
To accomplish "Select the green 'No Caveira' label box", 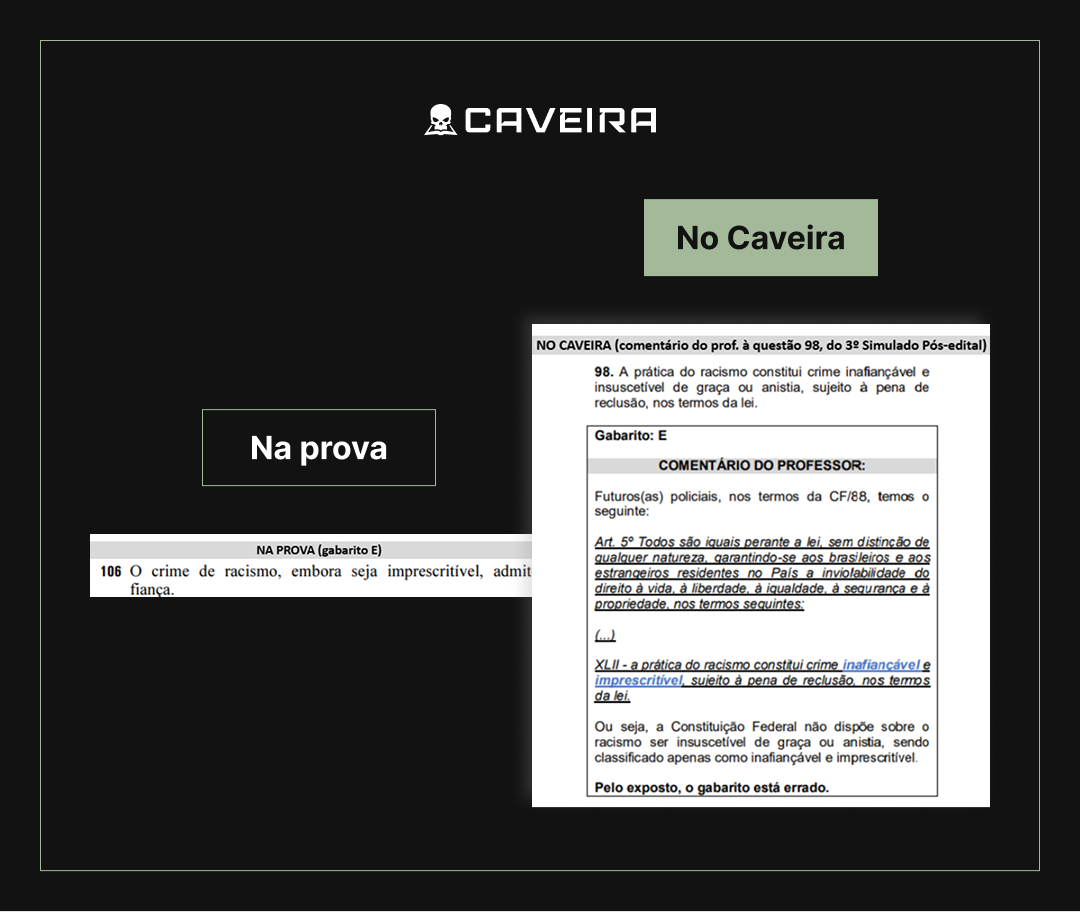I will pyautogui.click(x=760, y=238).
